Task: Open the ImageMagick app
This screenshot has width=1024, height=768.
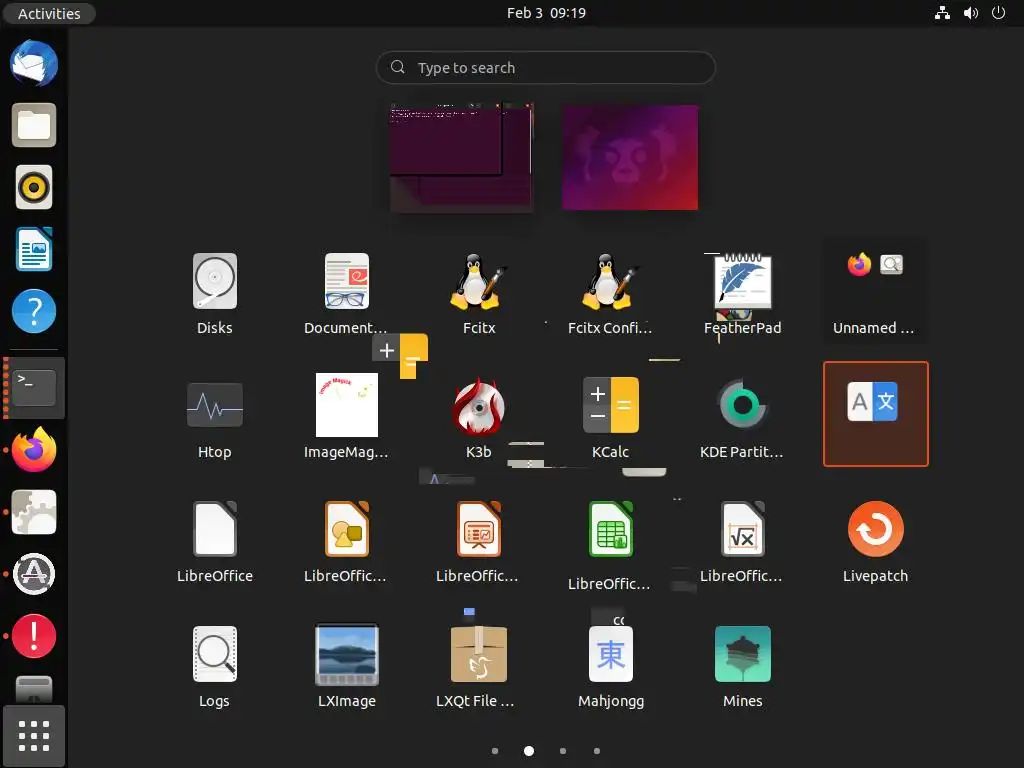Action: (346, 417)
